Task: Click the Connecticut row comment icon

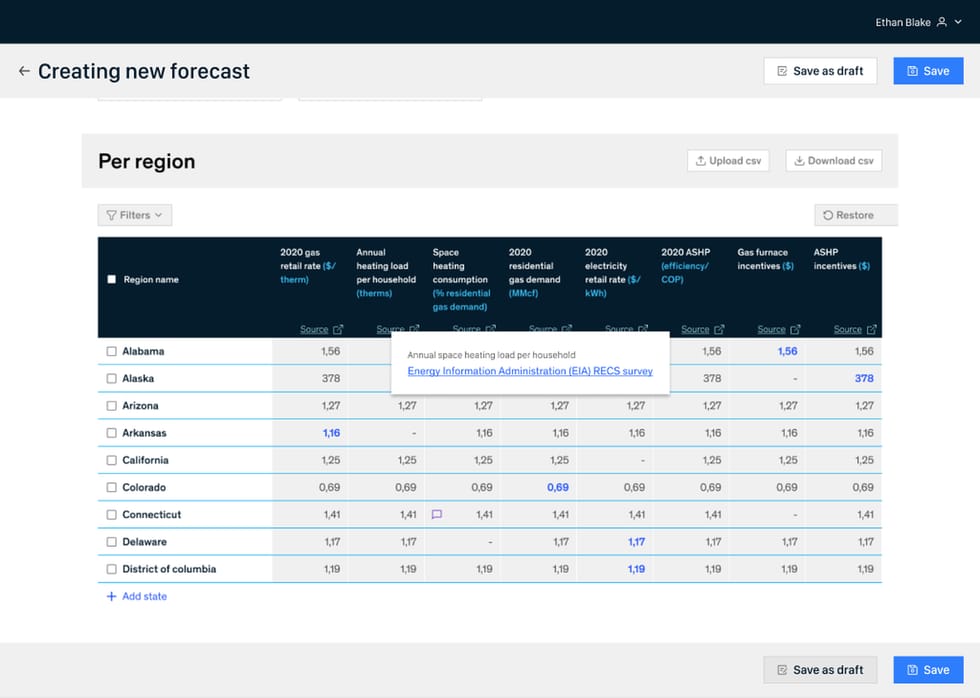Action: [x=437, y=514]
